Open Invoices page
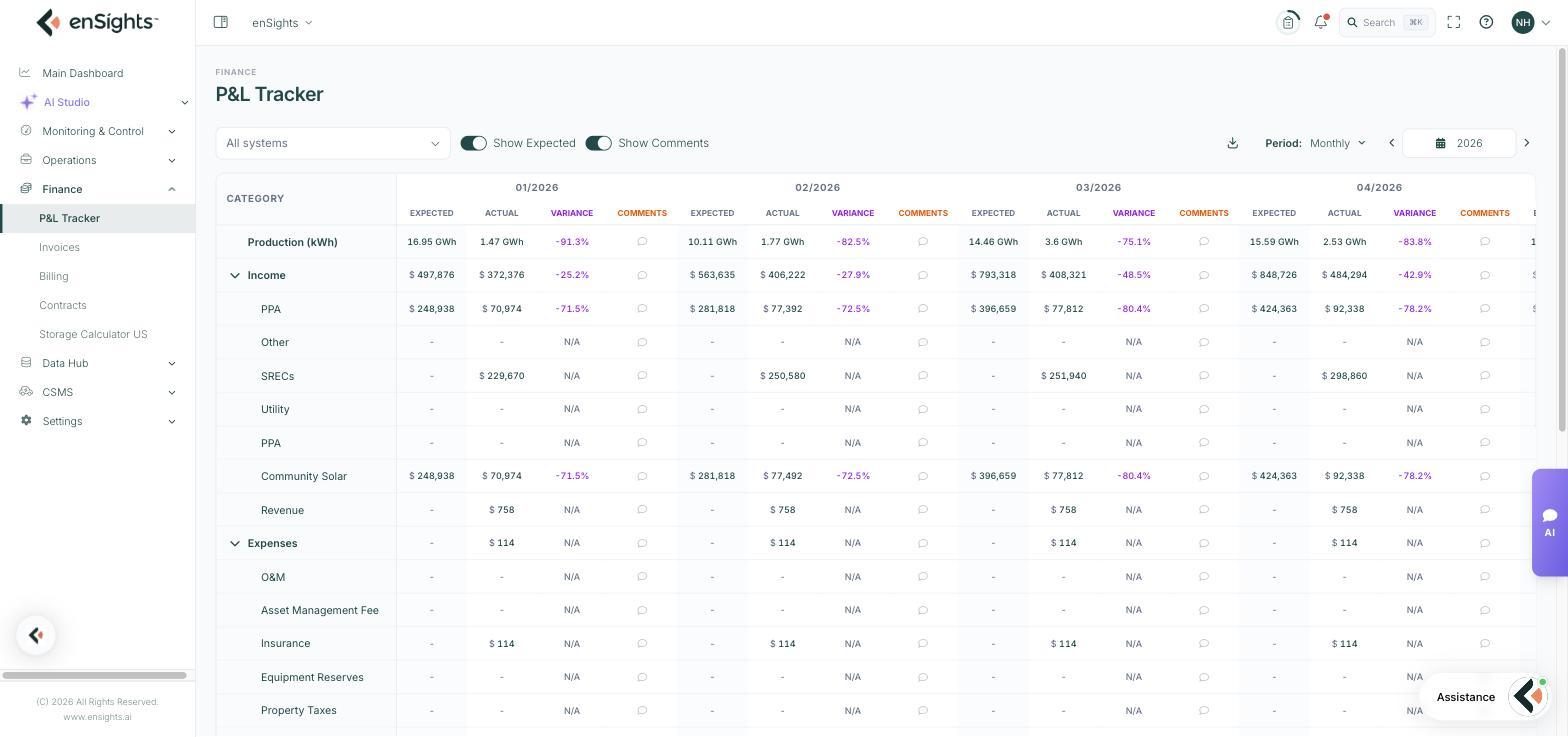Screen dimensions: 1568x737 (x=59, y=247)
